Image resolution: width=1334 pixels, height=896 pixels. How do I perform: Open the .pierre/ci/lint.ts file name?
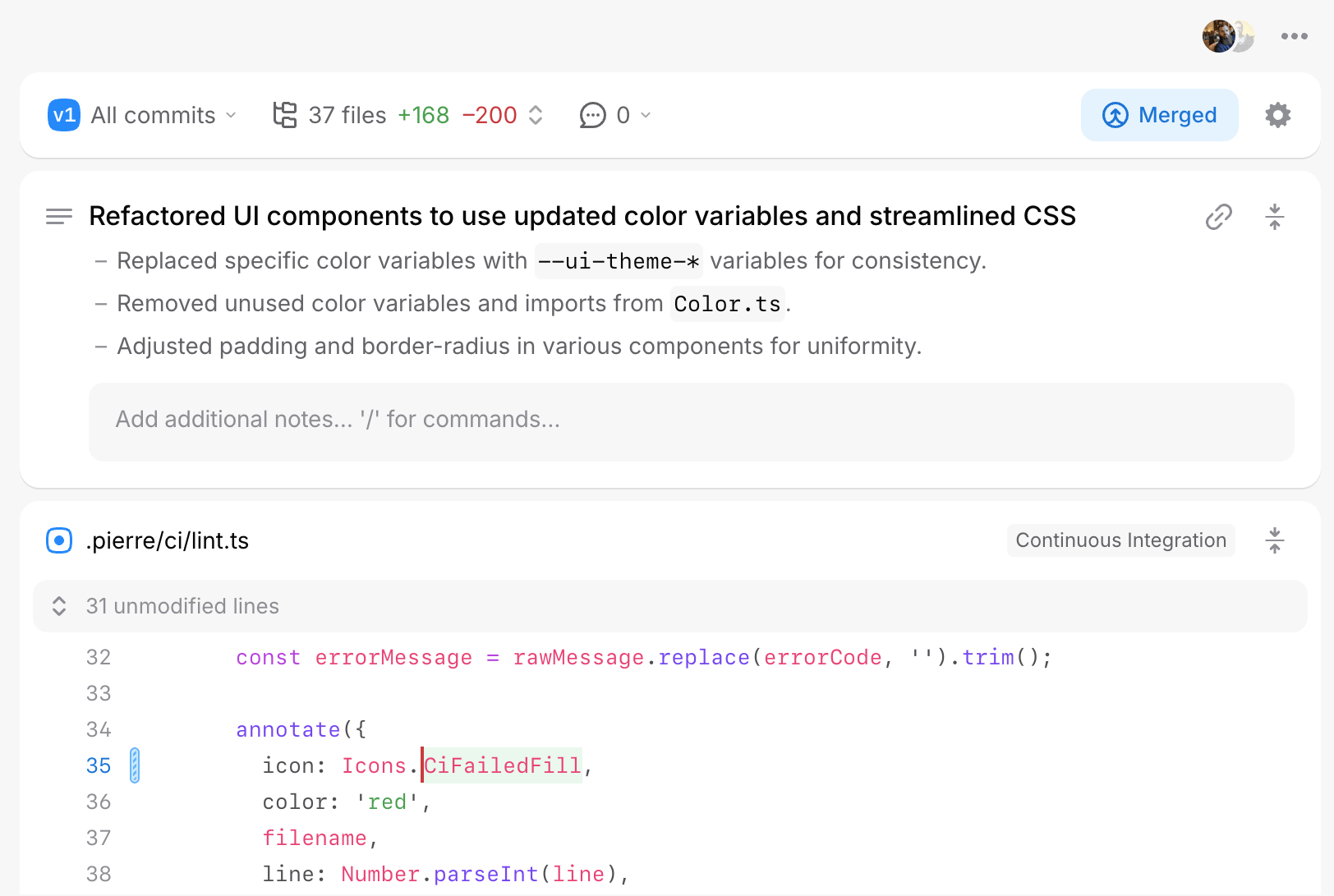coord(168,540)
